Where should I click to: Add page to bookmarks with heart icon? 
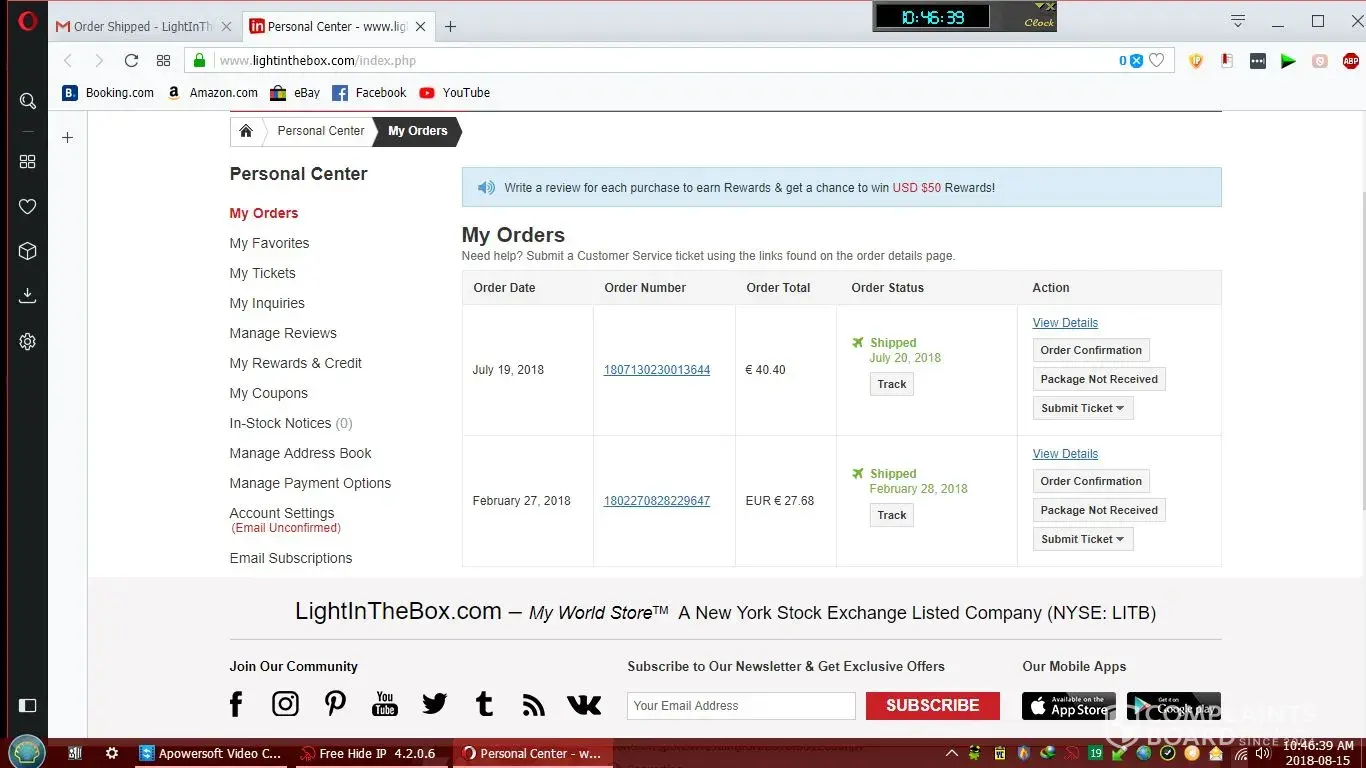click(x=1157, y=61)
